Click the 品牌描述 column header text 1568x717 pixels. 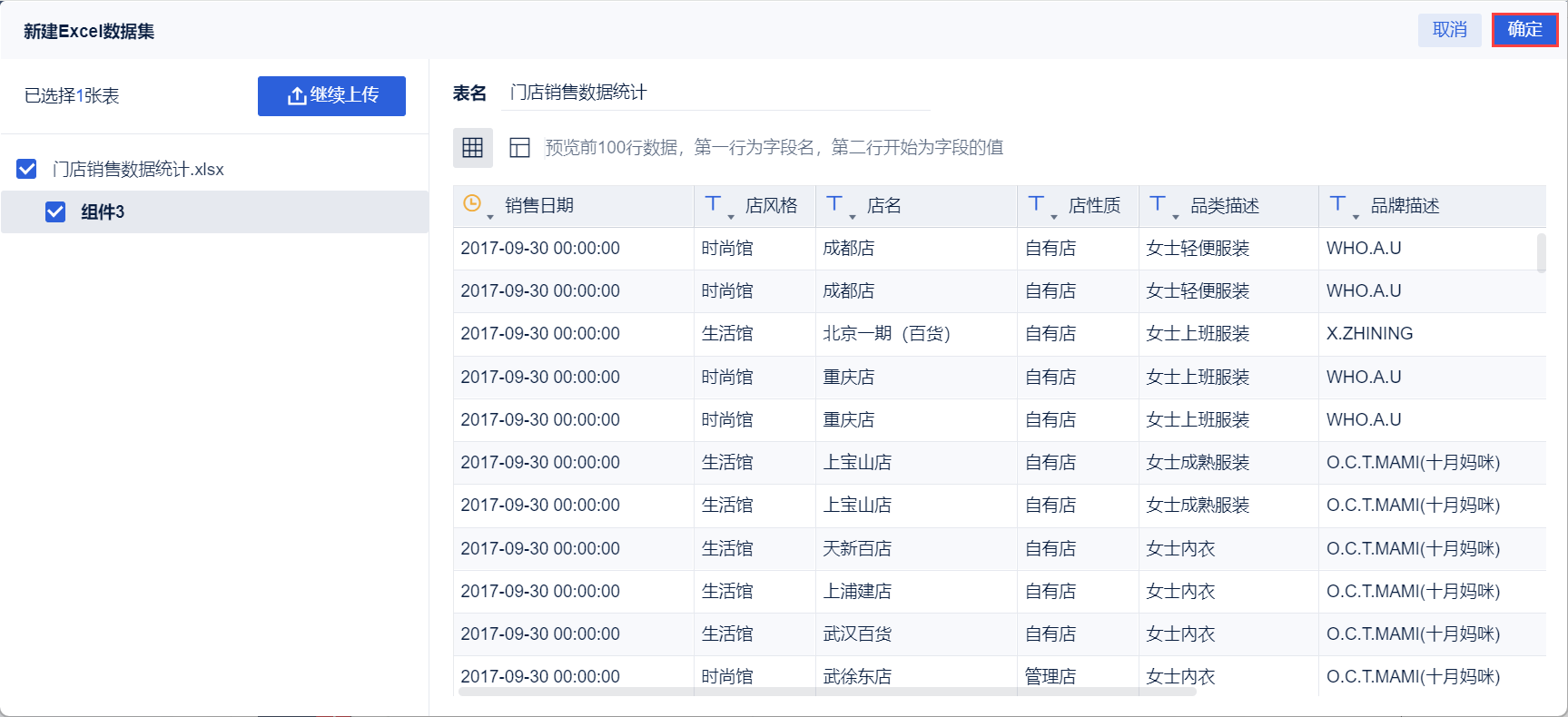click(1405, 206)
